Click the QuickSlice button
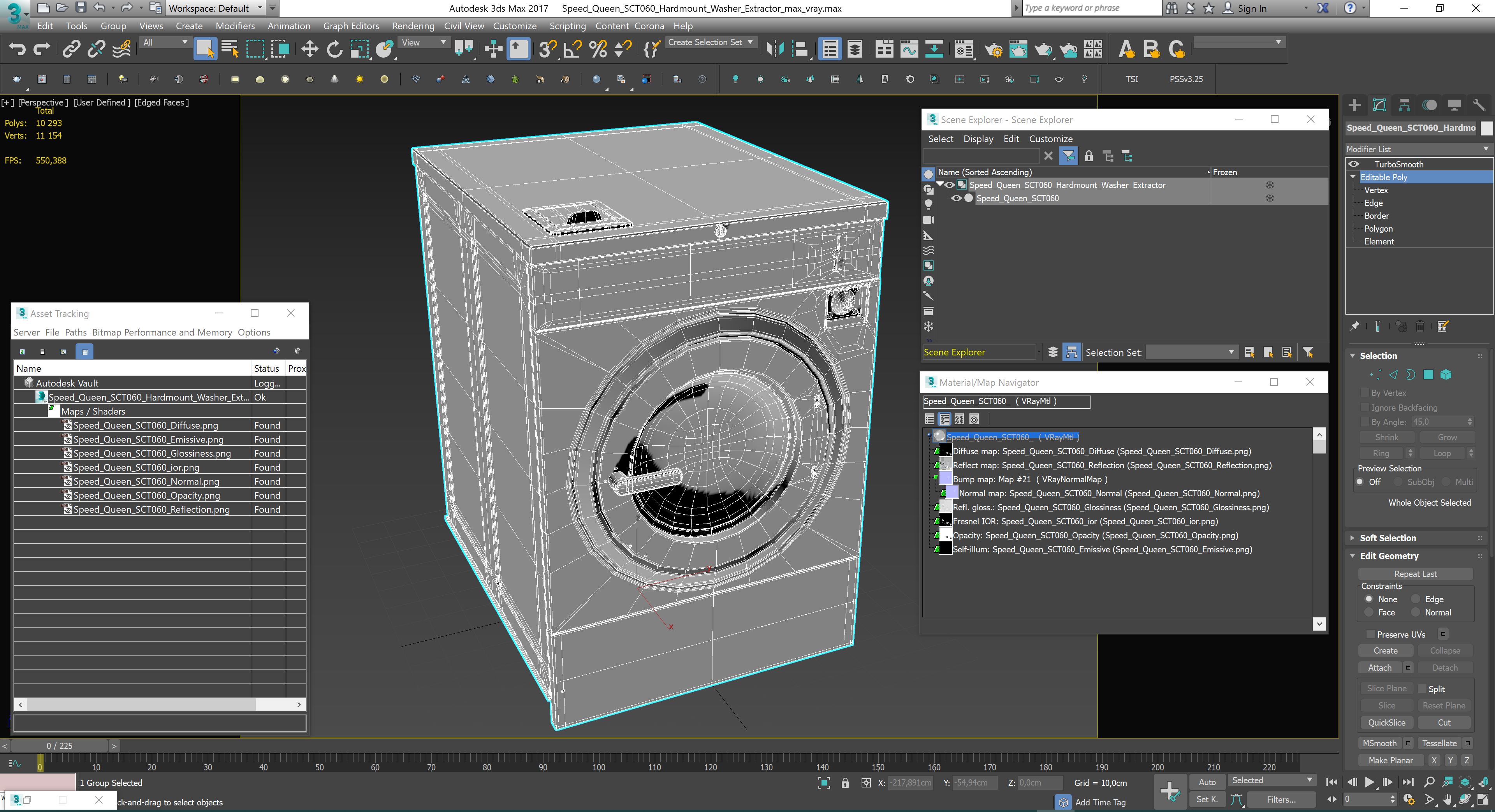 1386,722
